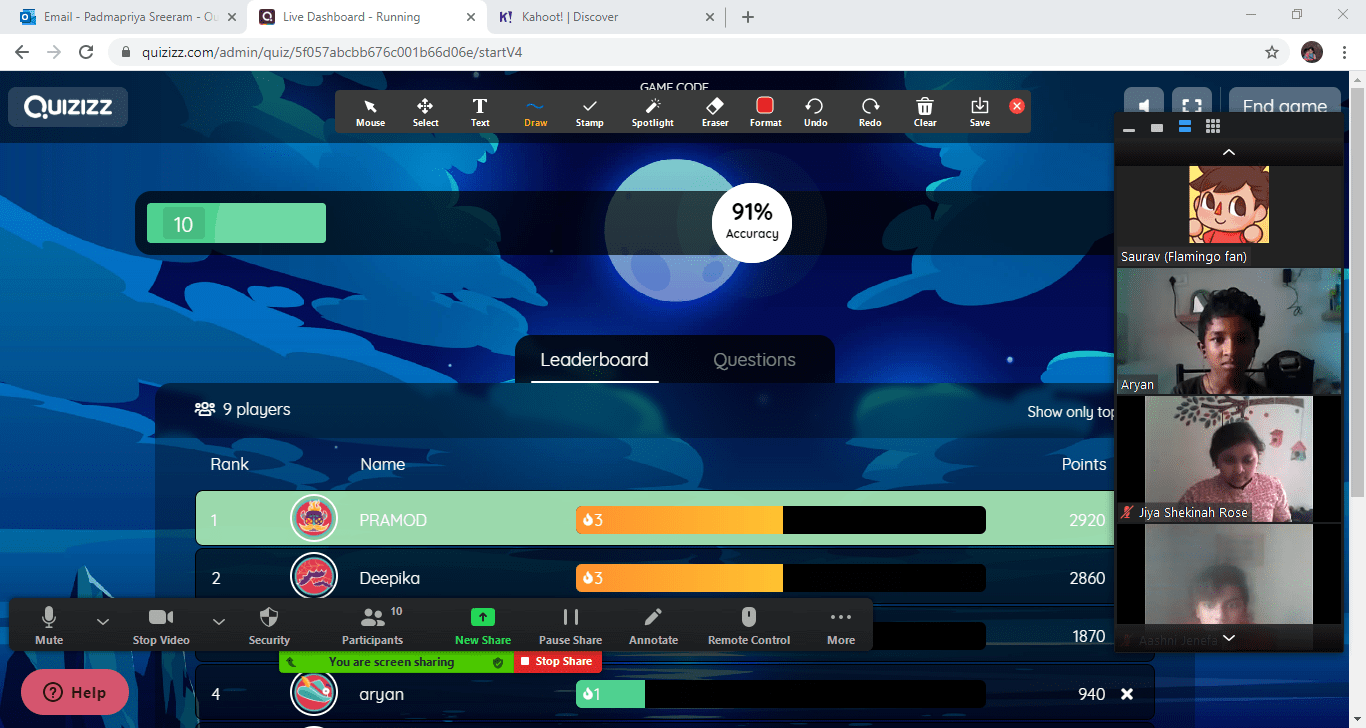Expand video options arrow beside Stop Video
The image size is (1366, 728).
[x=219, y=621]
